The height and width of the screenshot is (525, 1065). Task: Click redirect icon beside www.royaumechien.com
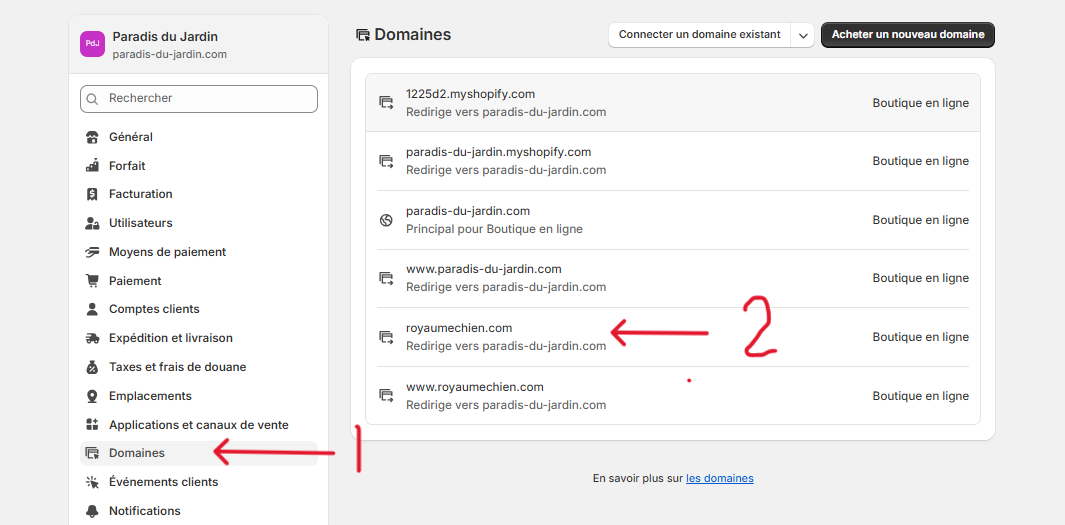point(386,395)
